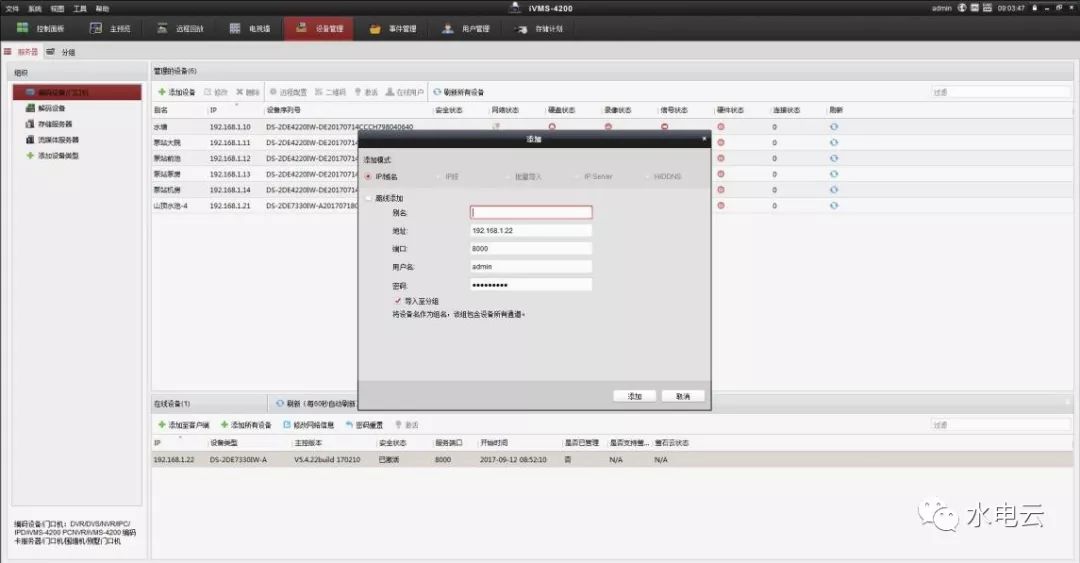Click the password field in add dialog

point(530,285)
